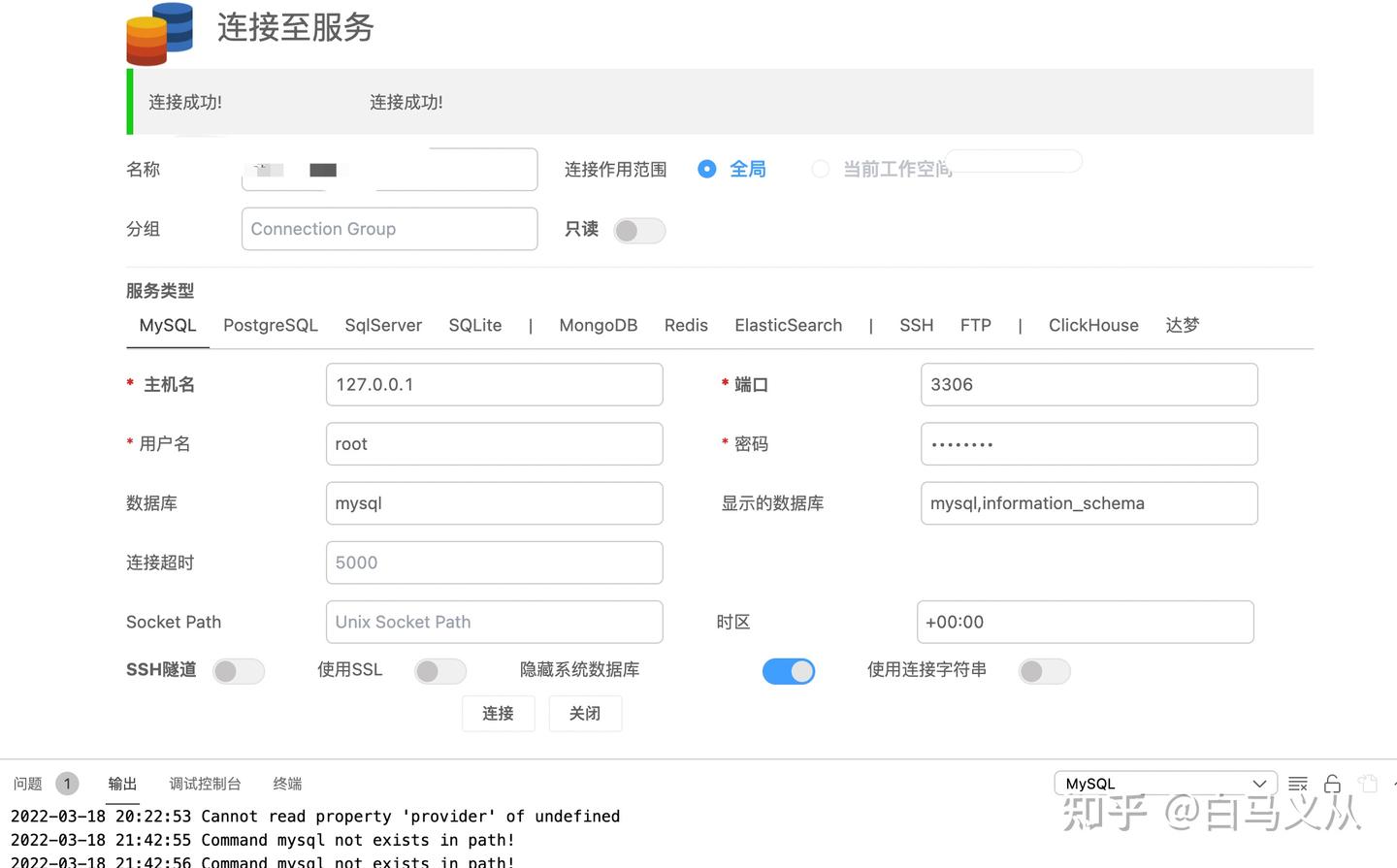This screenshot has width=1397, height=868.
Task: Switch to the 输出 output panel tab
Action: 122,784
